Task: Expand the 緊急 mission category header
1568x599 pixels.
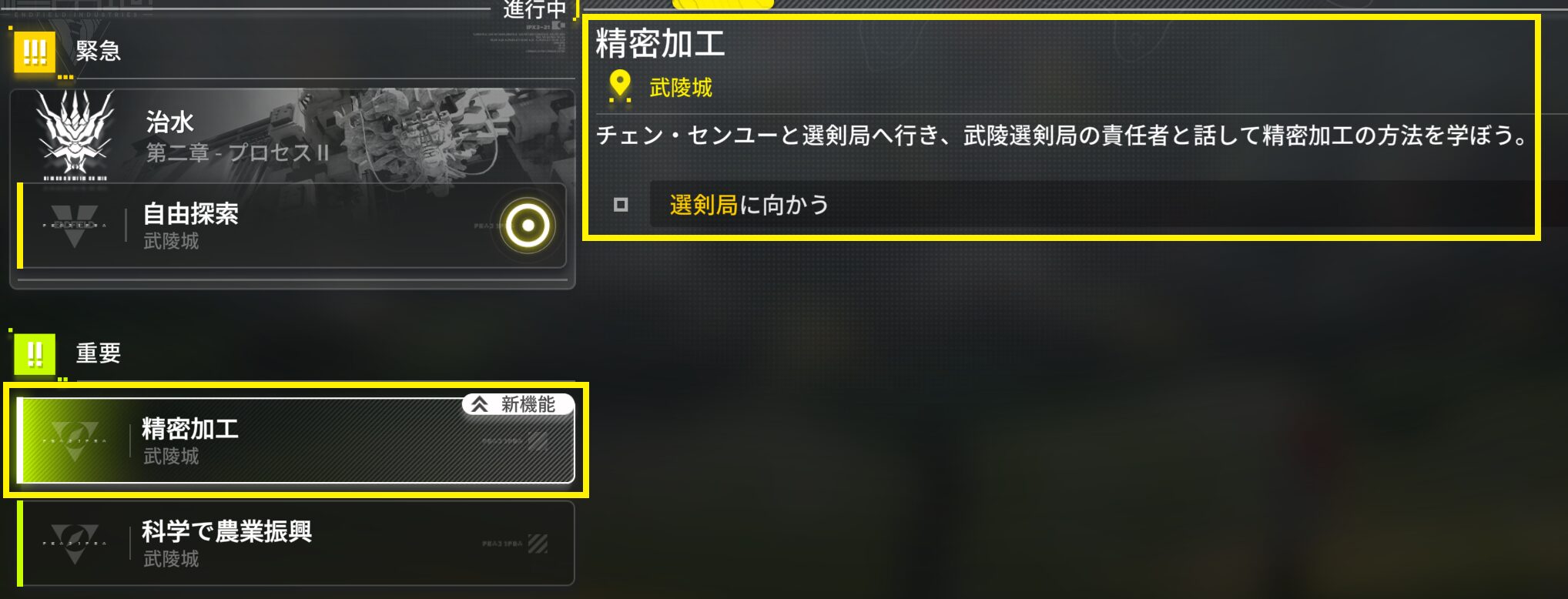Action: 99,52
